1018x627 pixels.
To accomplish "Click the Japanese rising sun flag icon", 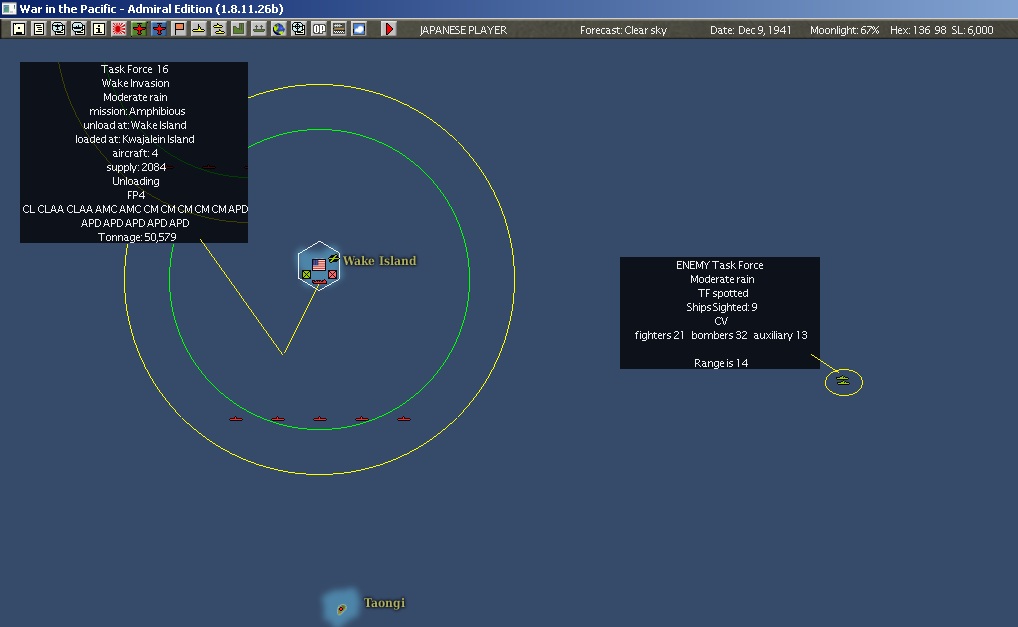I will point(119,29).
